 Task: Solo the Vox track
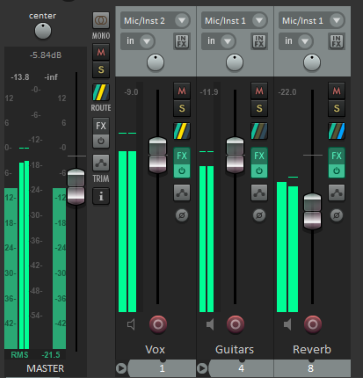click(x=182, y=108)
